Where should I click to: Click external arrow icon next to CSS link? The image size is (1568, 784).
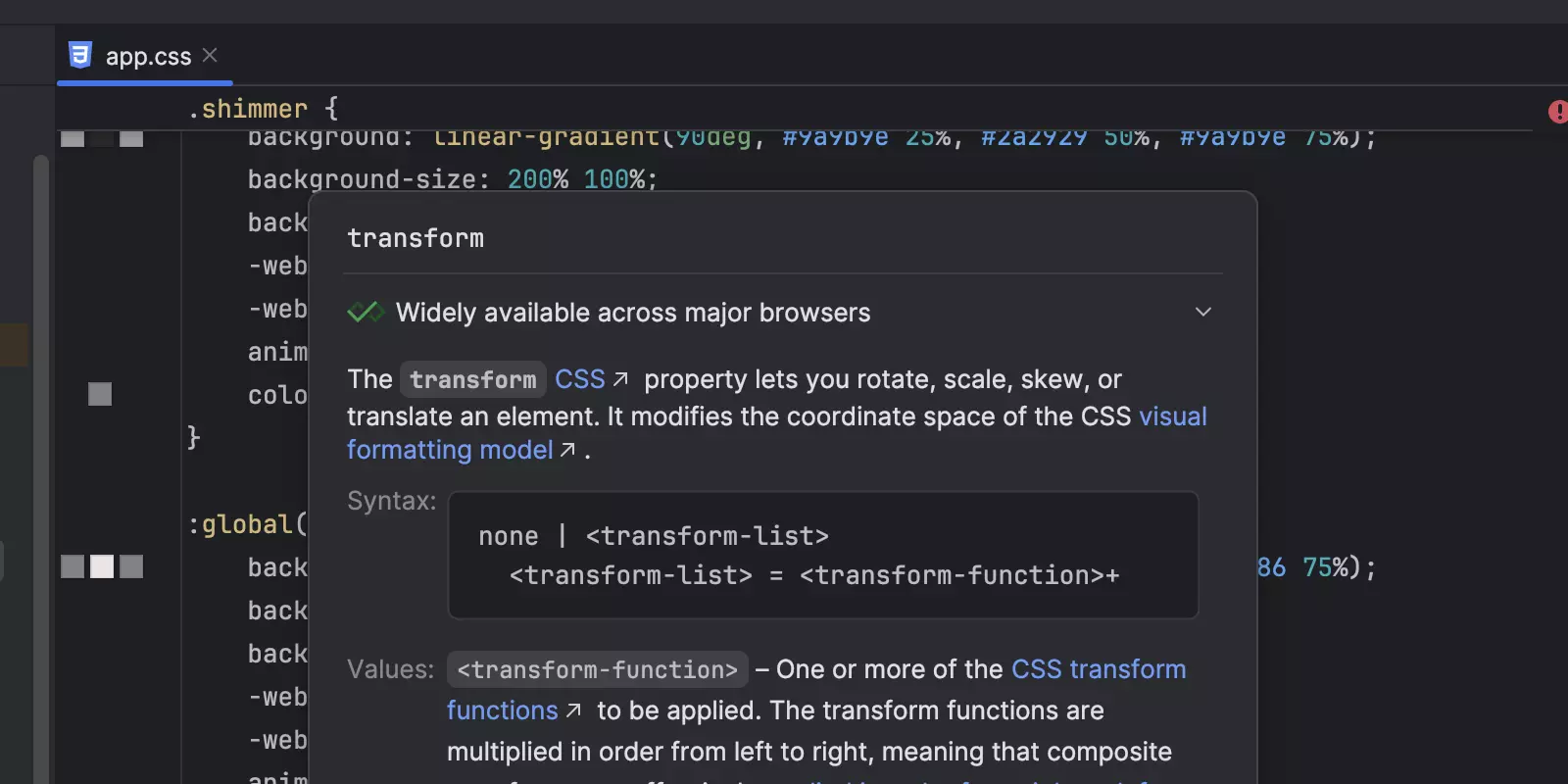pos(620,379)
